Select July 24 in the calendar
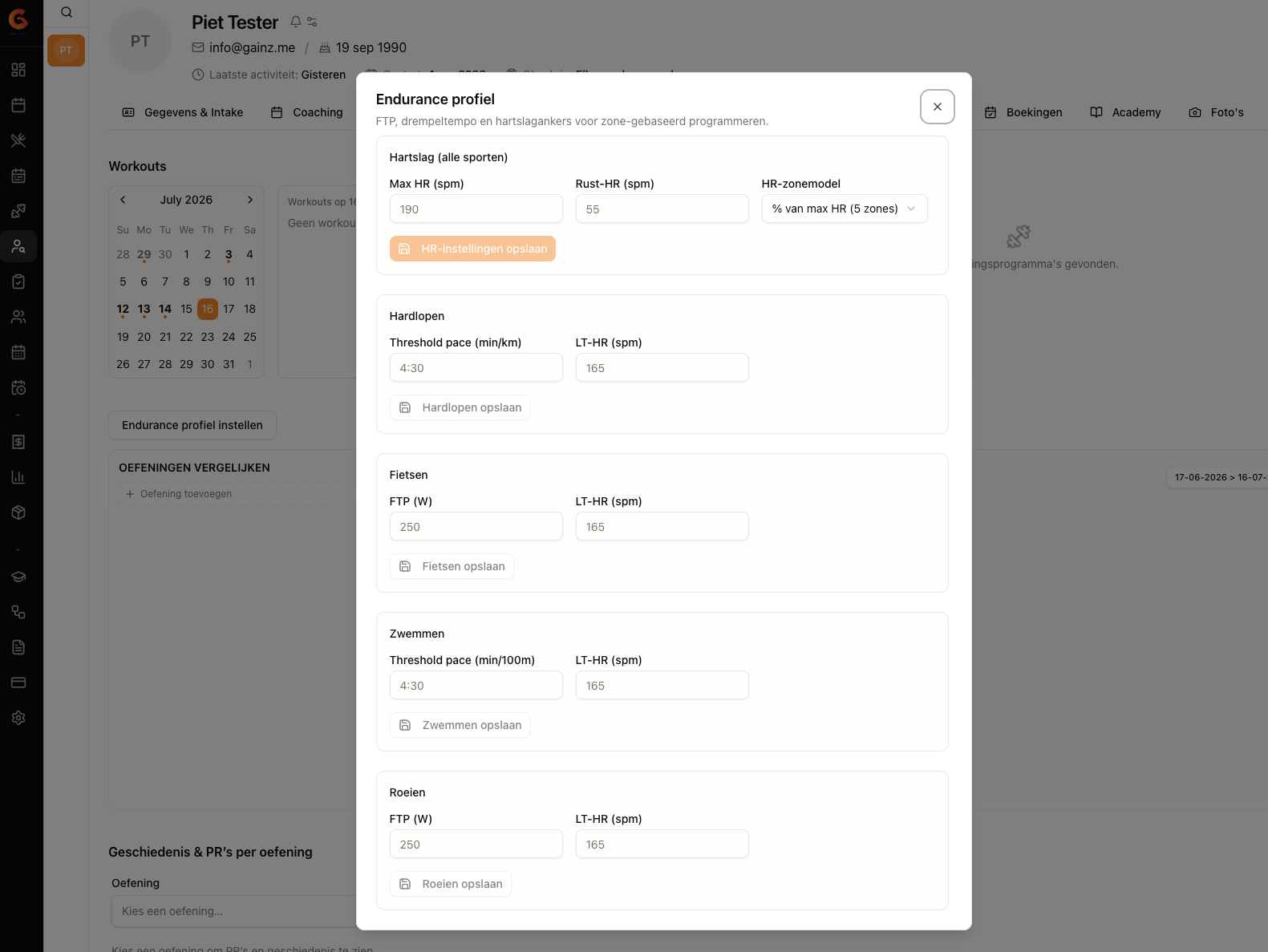Screen dimensions: 1268x952 click(x=229, y=337)
